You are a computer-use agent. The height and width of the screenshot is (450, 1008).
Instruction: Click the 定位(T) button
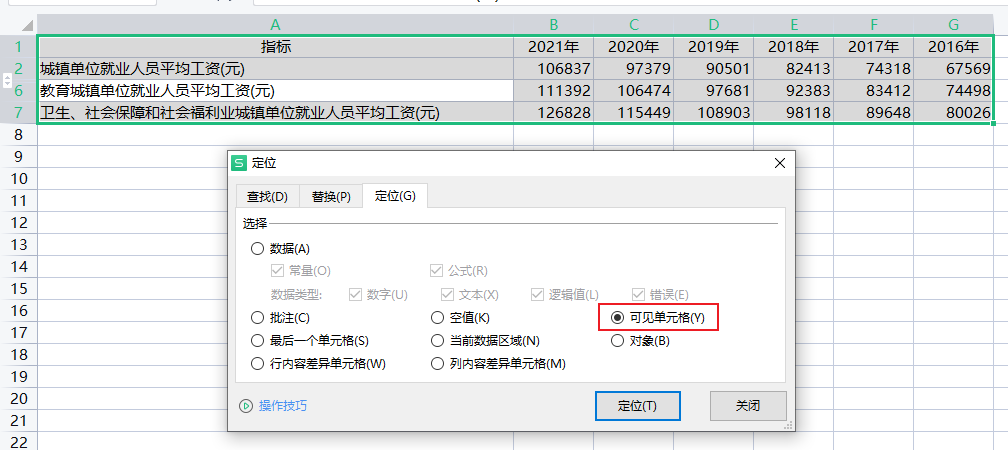pos(638,406)
